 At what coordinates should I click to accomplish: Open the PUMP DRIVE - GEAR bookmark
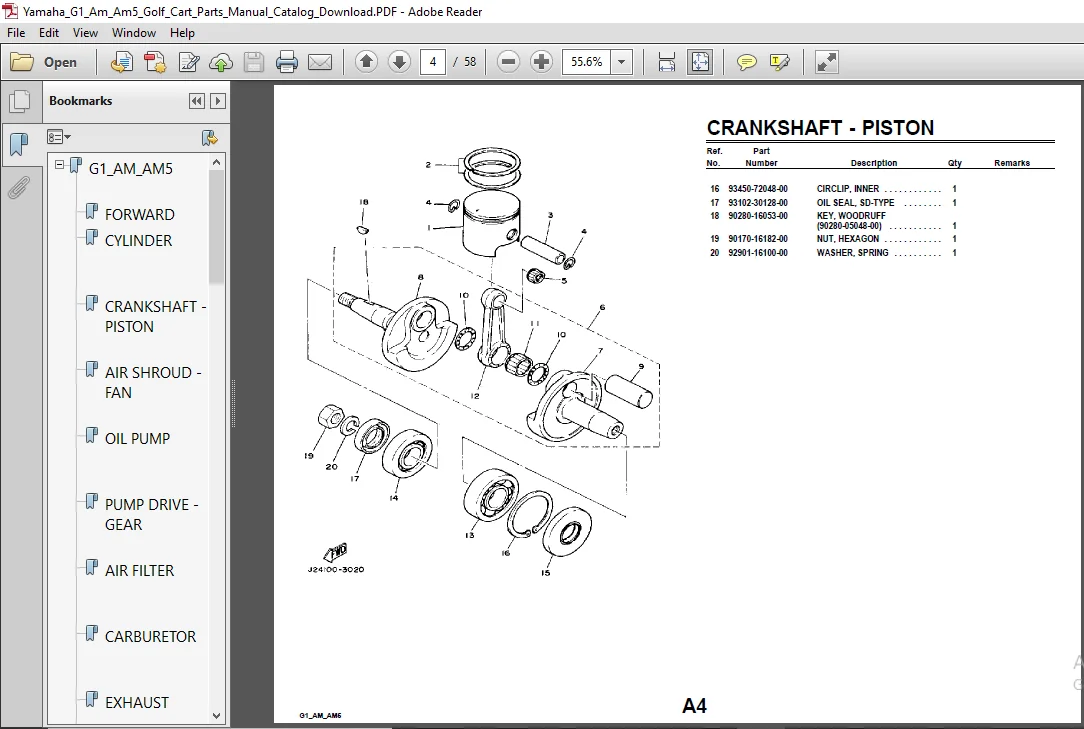[151, 515]
